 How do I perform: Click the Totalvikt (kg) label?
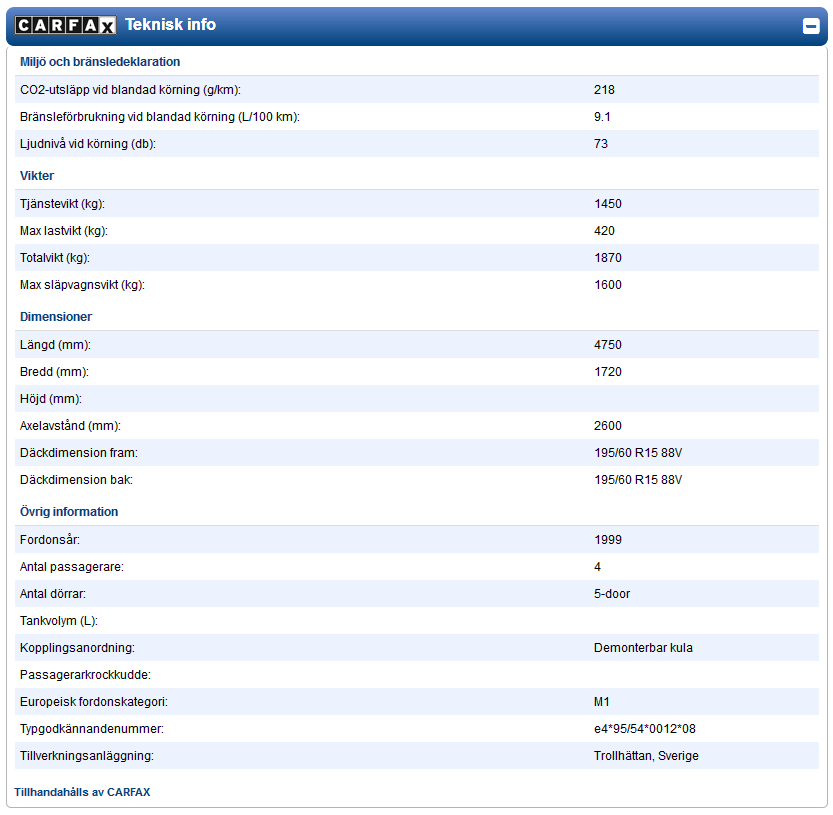coord(55,258)
